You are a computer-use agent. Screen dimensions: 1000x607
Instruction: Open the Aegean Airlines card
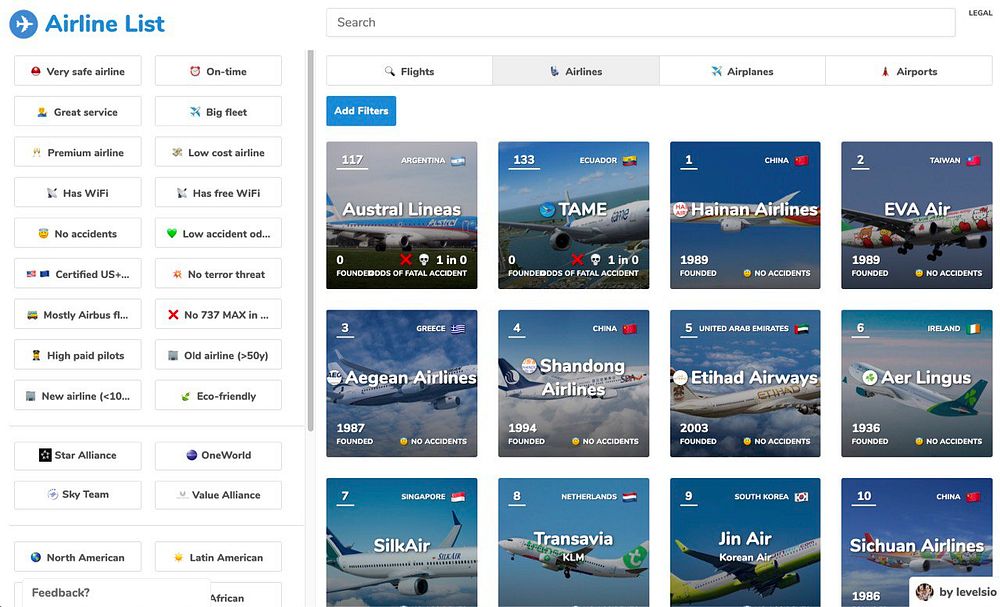pyautogui.click(x=402, y=383)
